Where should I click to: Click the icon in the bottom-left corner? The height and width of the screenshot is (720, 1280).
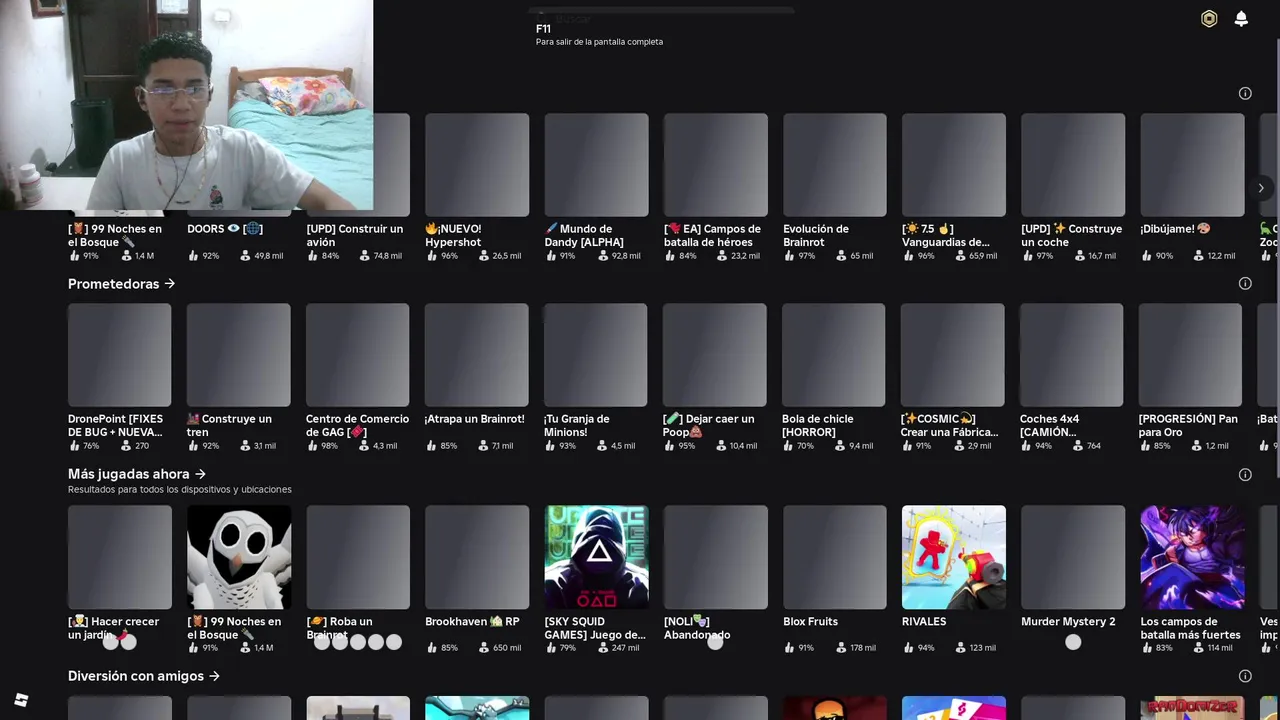pos(21,700)
